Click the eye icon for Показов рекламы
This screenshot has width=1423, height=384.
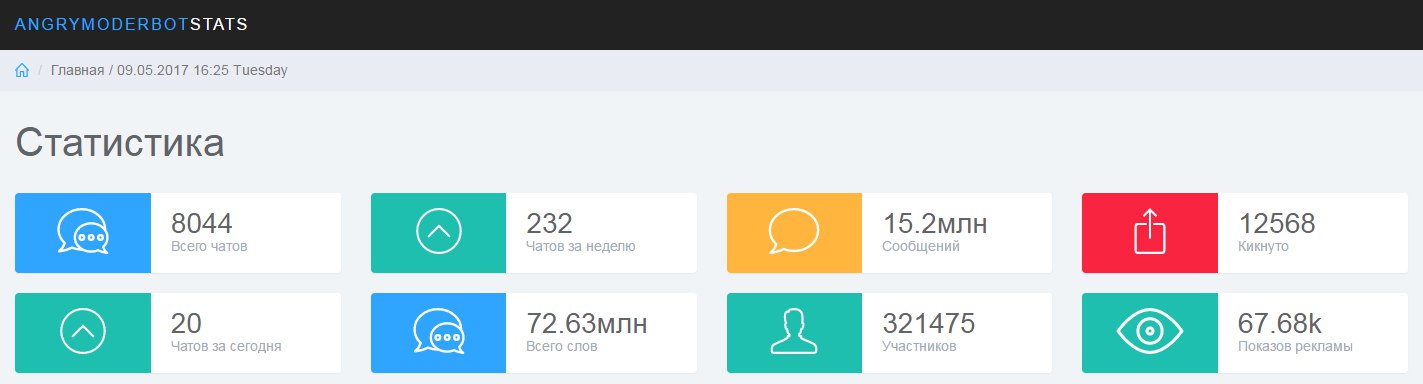1150,332
